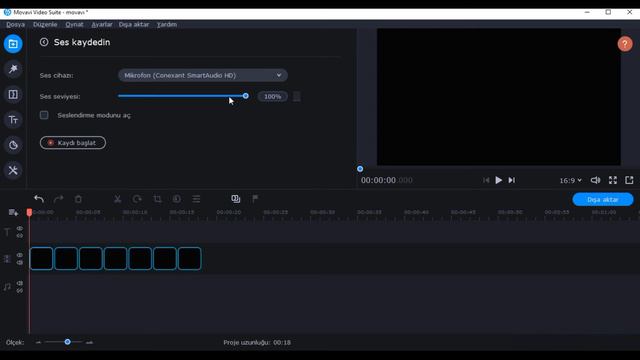Click the blue Dışa aktar button
640x360 pixels.
(x=603, y=199)
